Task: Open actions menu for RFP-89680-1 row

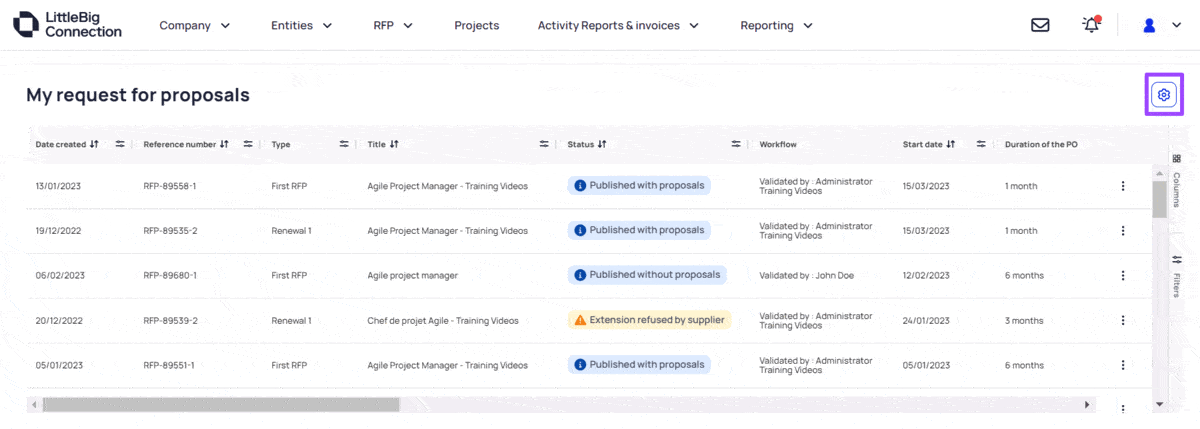Action: [x=1123, y=275]
